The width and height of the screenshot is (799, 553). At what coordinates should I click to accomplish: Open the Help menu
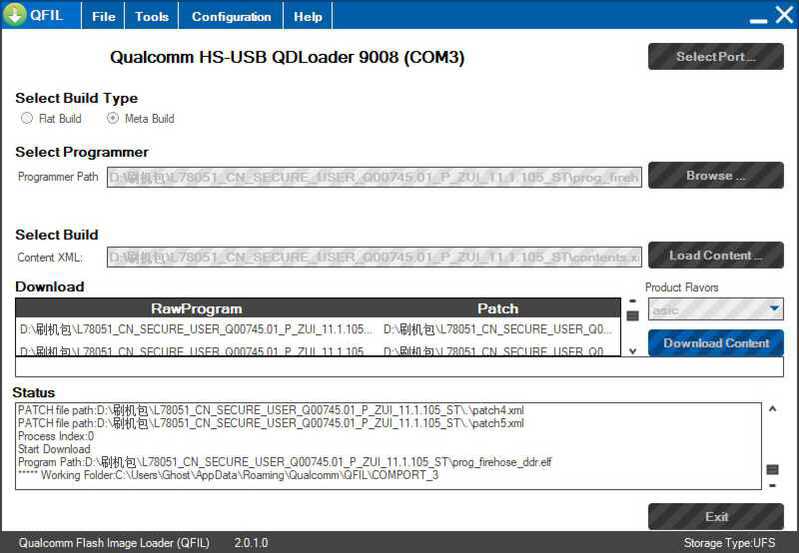[x=308, y=16]
